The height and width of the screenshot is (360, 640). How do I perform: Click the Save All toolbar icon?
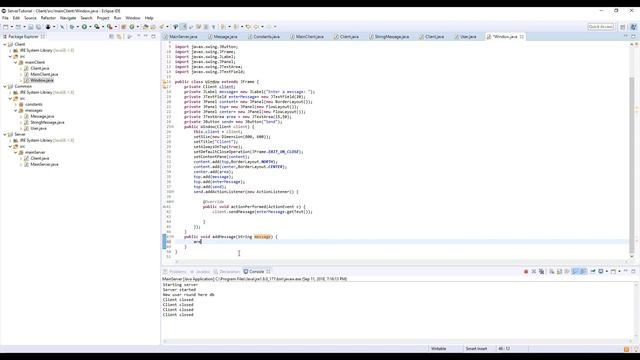pos(38,27)
